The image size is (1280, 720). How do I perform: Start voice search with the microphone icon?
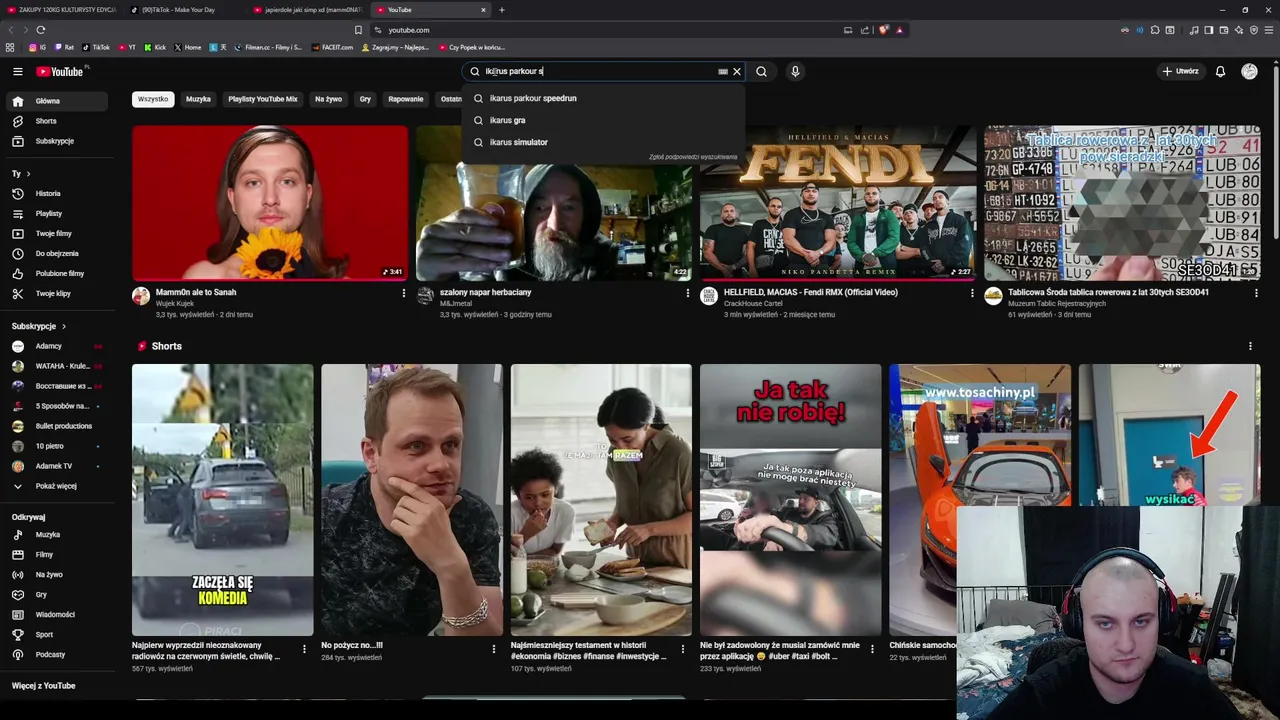[795, 71]
